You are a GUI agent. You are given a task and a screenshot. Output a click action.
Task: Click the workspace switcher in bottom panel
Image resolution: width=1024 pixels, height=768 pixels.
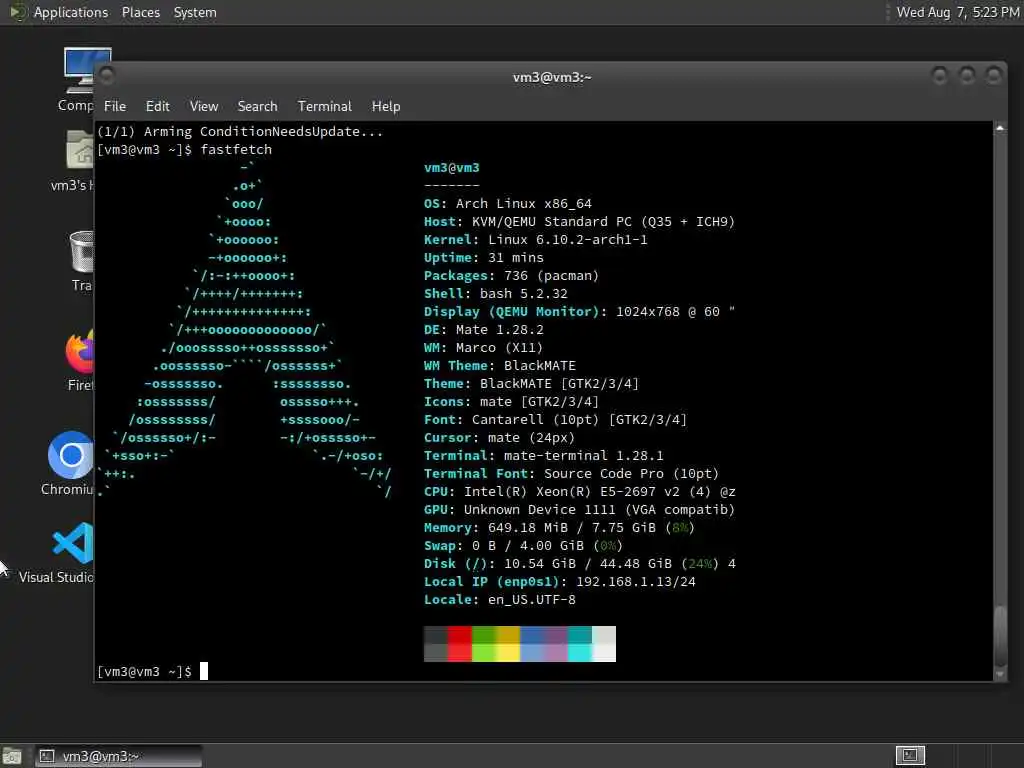click(910, 756)
